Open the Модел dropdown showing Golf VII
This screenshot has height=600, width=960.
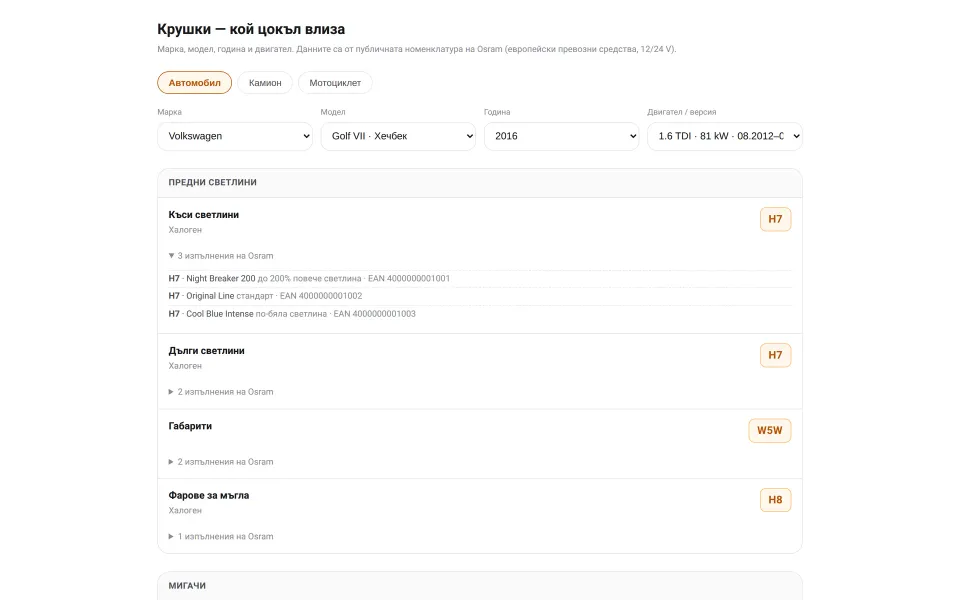click(x=398, y=136)
